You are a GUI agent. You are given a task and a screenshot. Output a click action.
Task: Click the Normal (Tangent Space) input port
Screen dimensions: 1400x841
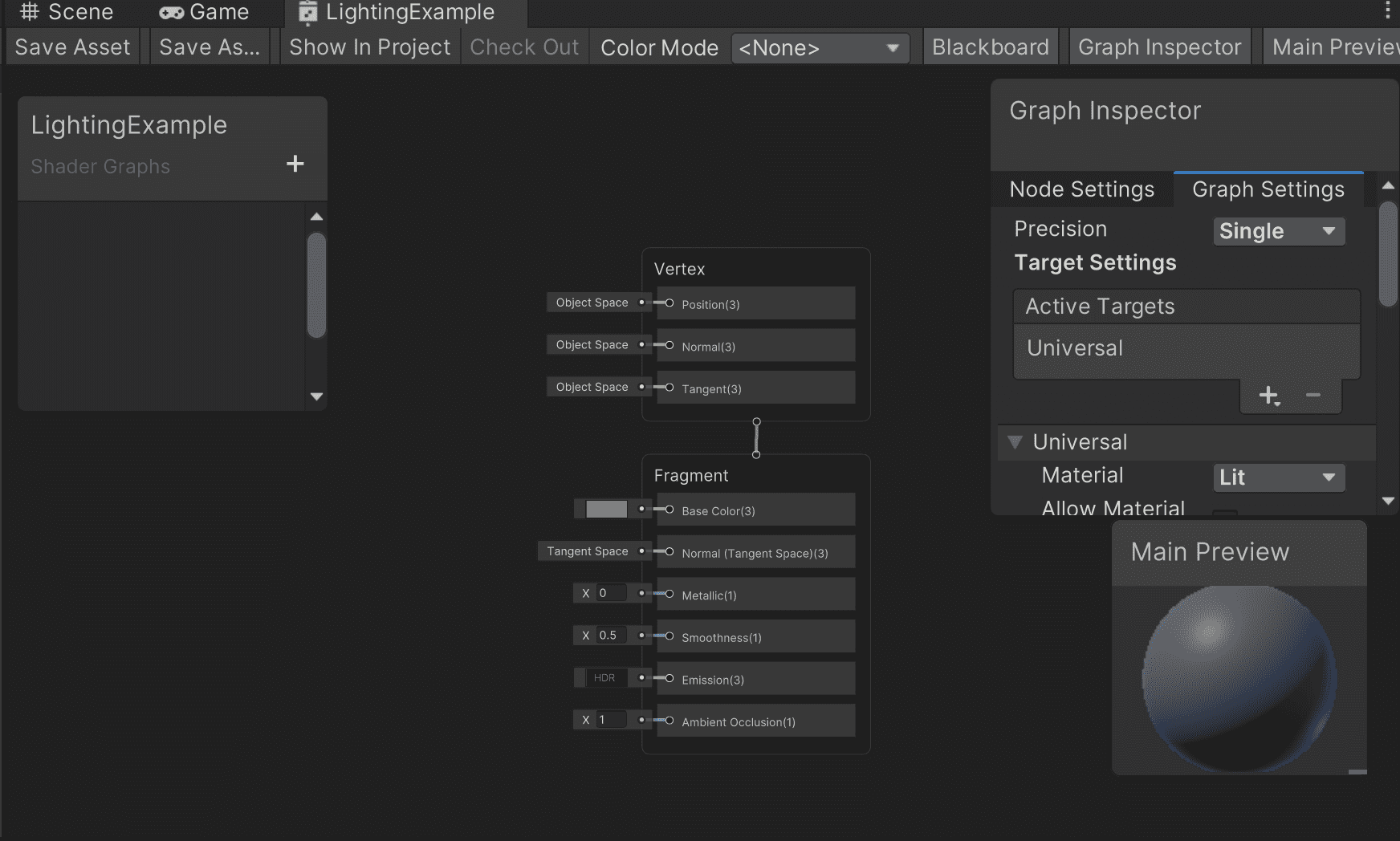[669, 551]
